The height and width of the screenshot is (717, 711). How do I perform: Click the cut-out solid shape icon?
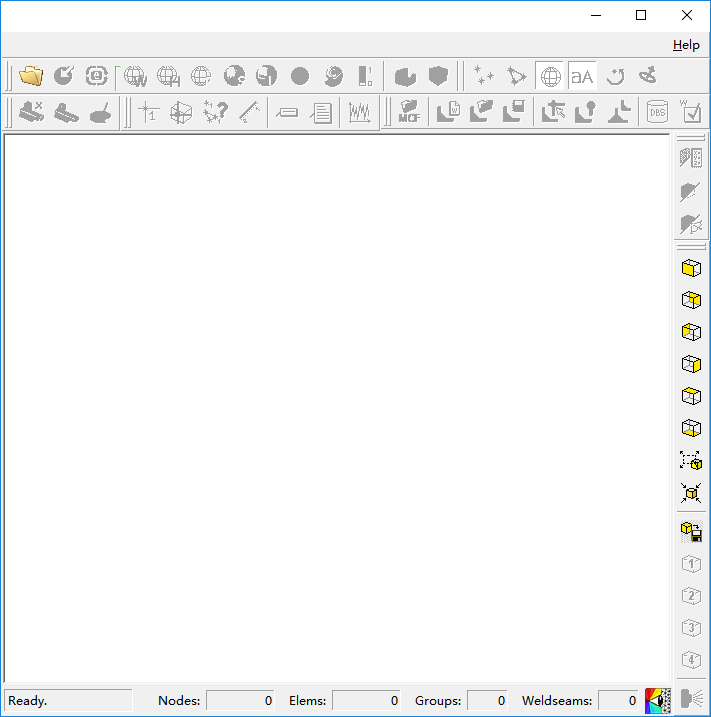(405, 76)
